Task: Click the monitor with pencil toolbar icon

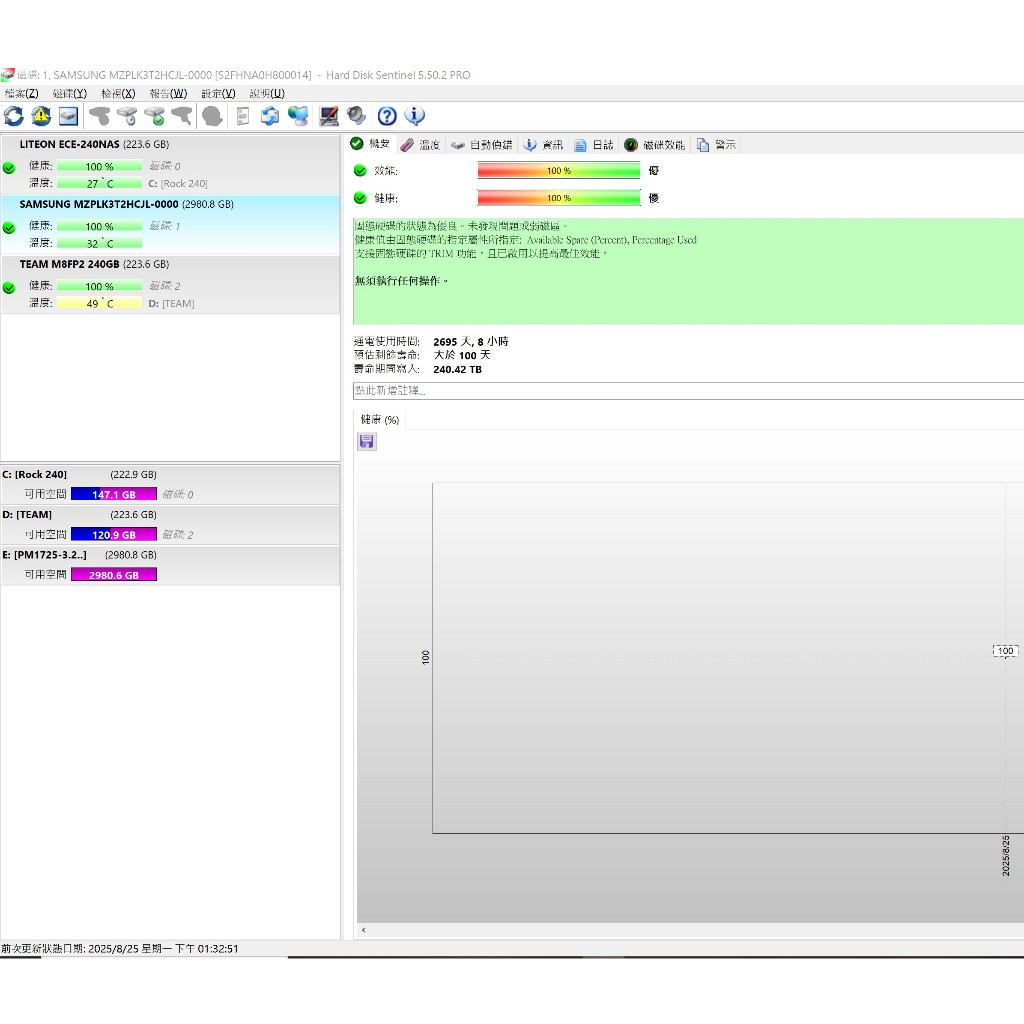Action: coord(328,116)
